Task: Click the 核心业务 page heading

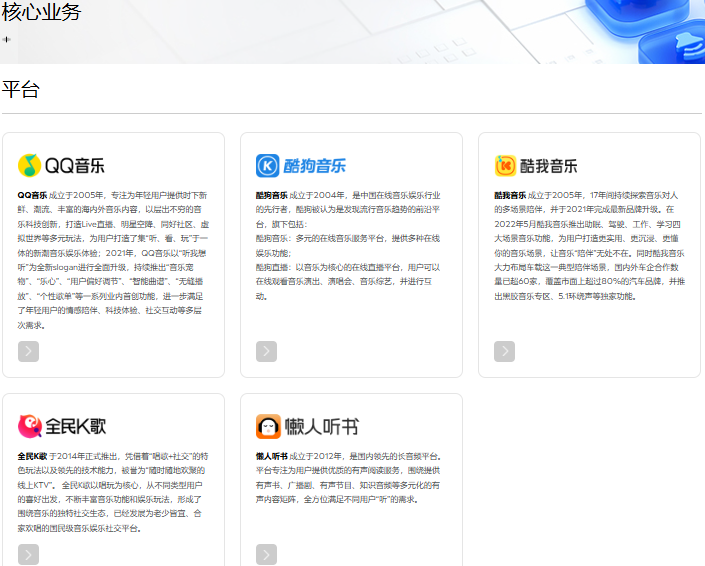Action: (41, 12)
